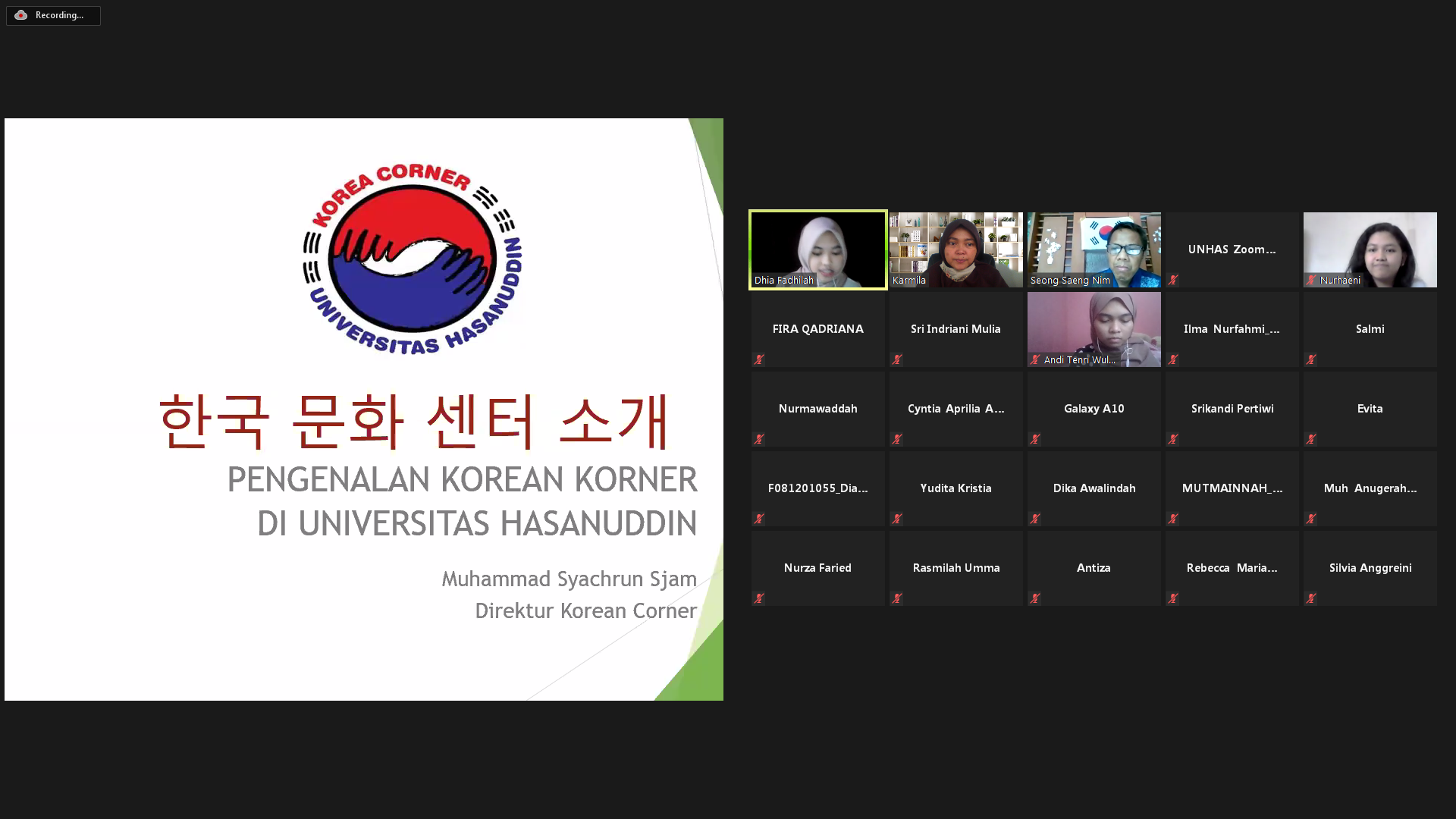Click the Yudita Kristia participant tile
The width and height of the screenshot is (1456, 819).
pos(955,488)
